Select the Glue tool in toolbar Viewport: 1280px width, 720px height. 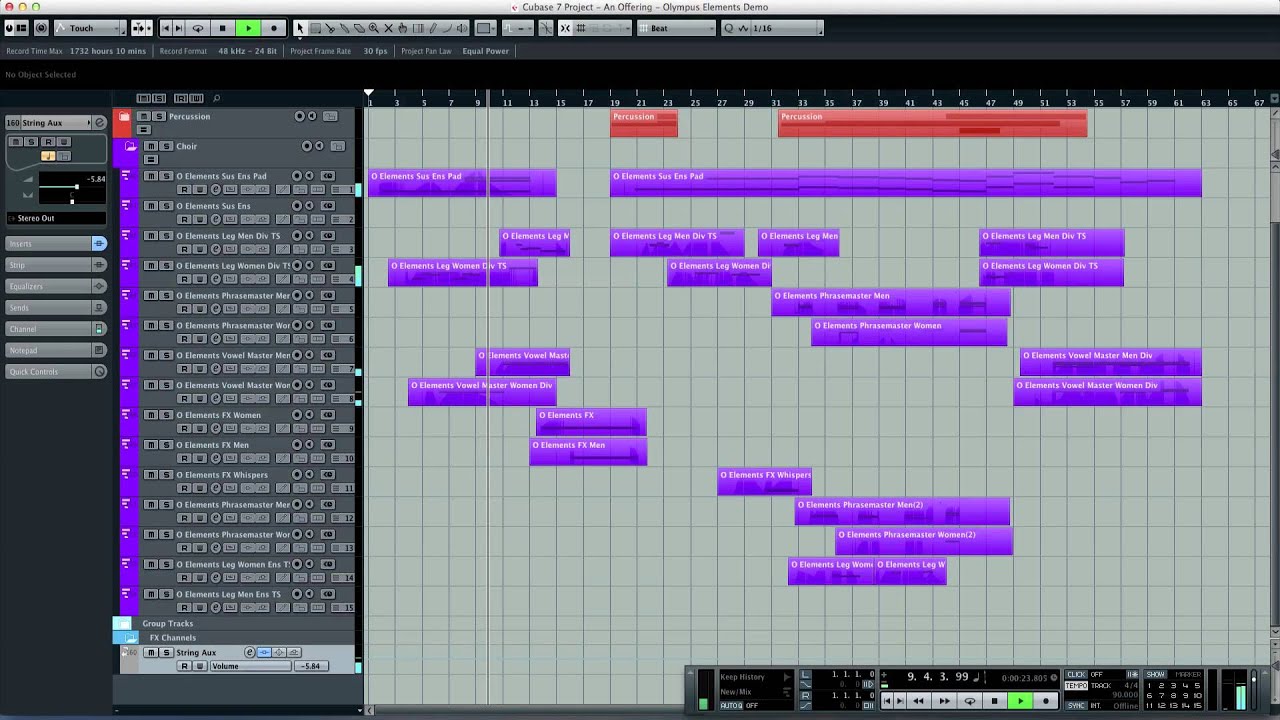pos(344,28)
